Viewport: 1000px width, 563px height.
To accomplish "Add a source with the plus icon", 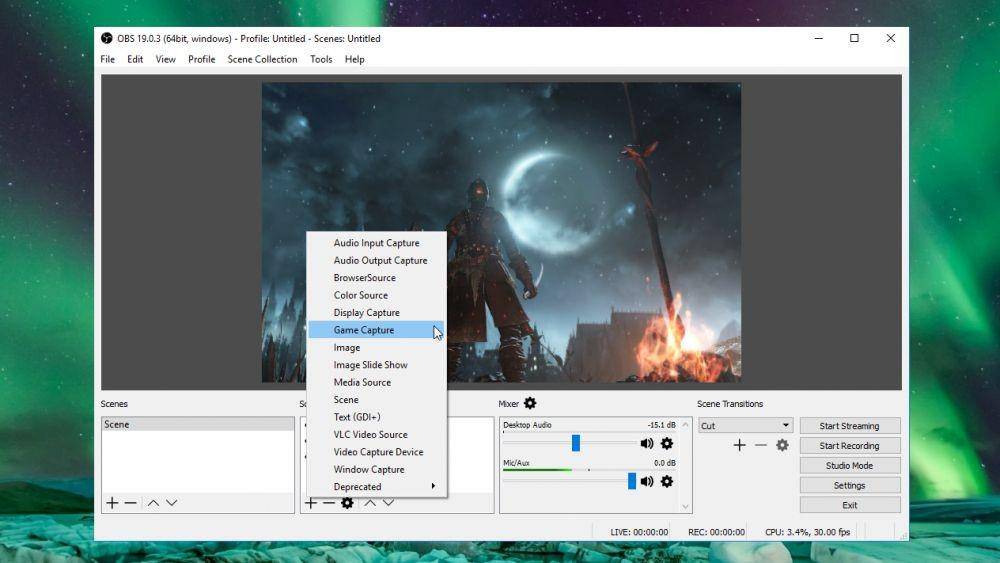I will tap(311, 503).
